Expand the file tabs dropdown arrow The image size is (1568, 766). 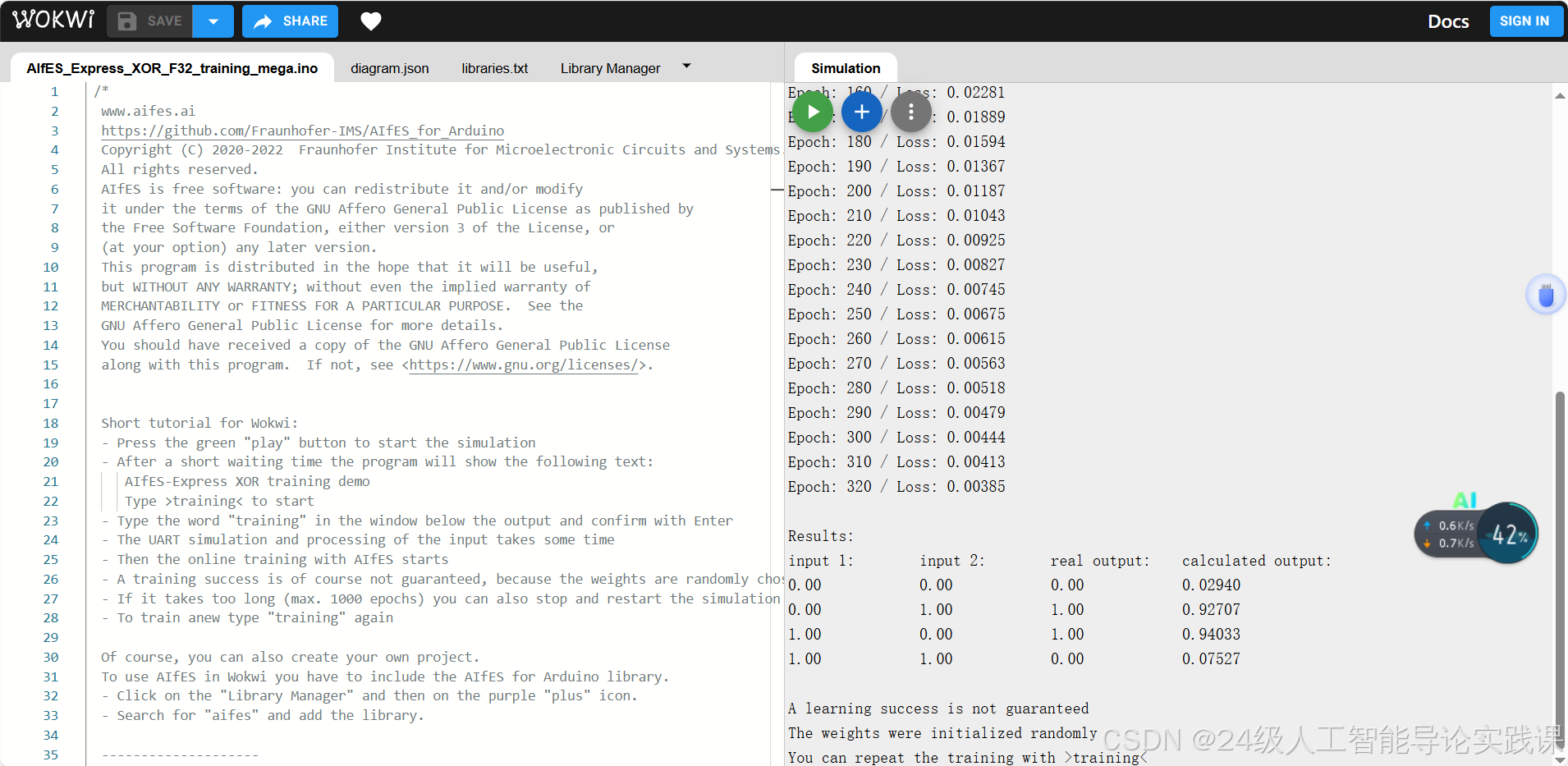click(687, 66)
